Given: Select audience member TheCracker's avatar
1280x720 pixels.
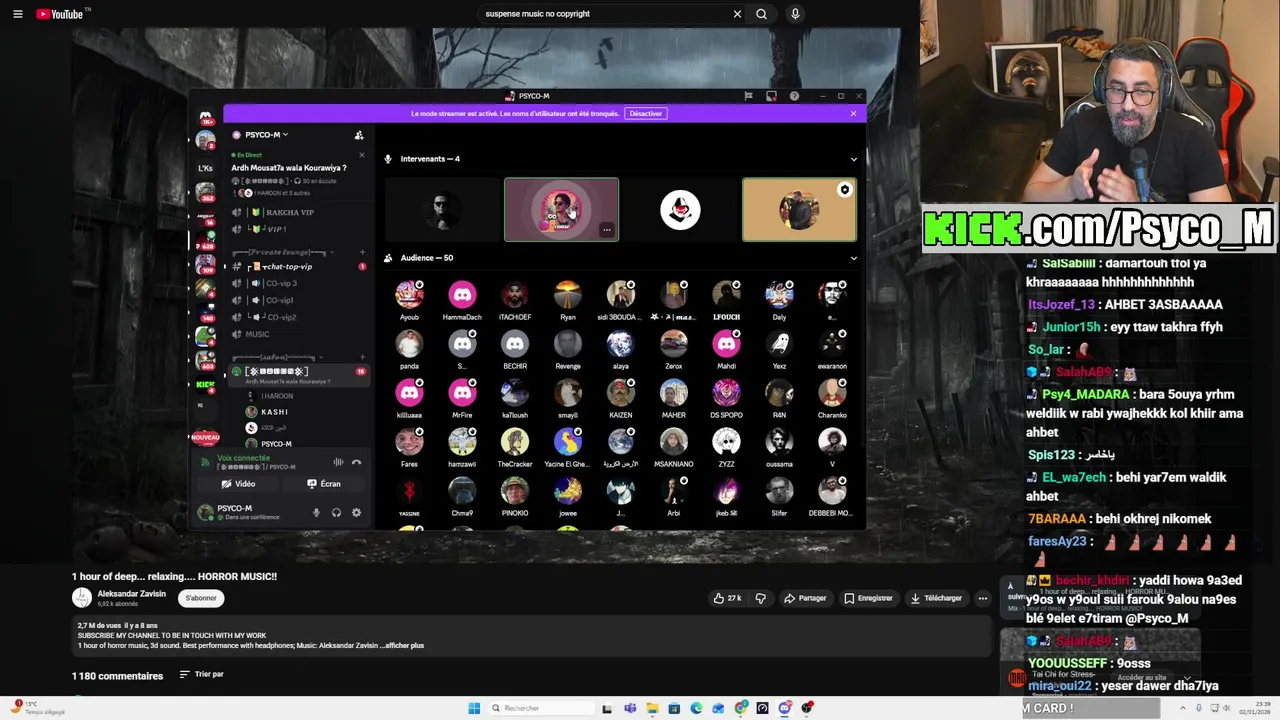Looking at the screenshot, I should (515, 441).
